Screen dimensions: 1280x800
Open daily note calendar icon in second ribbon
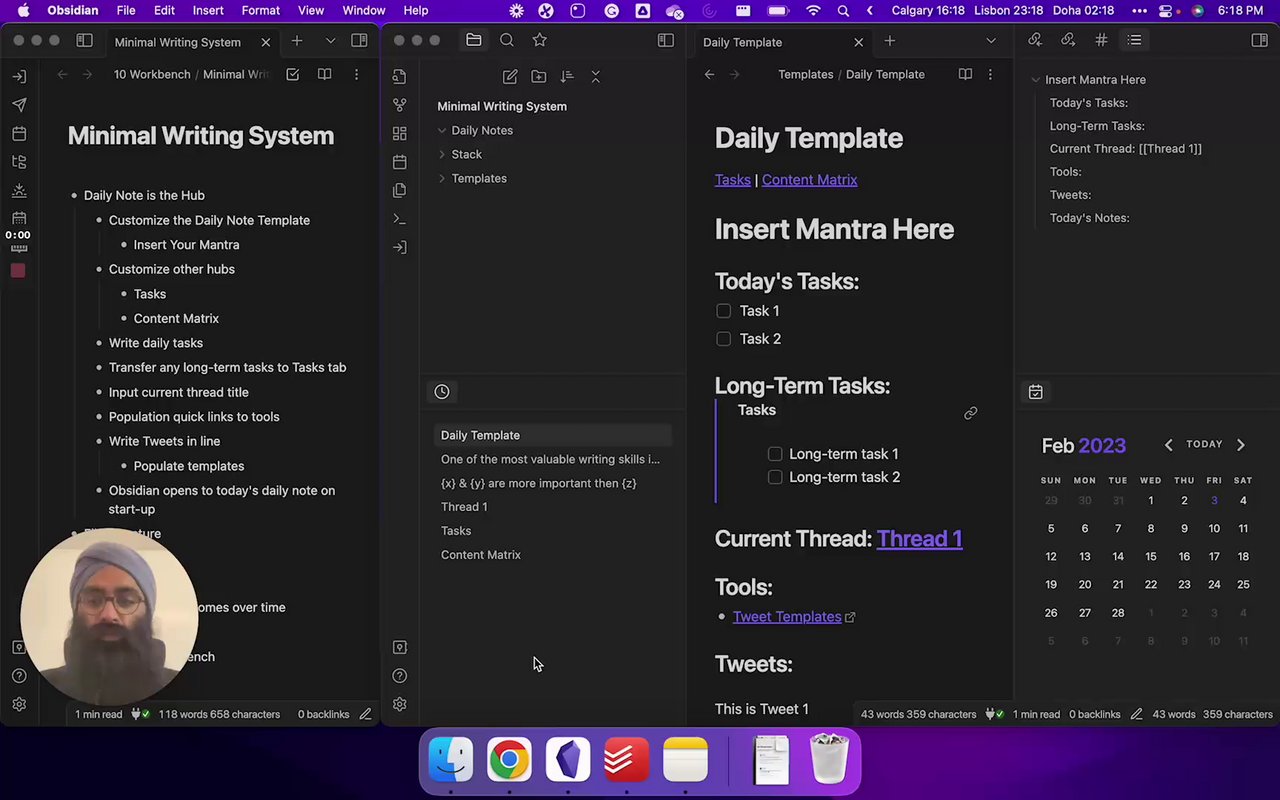(x=400, y=162)
